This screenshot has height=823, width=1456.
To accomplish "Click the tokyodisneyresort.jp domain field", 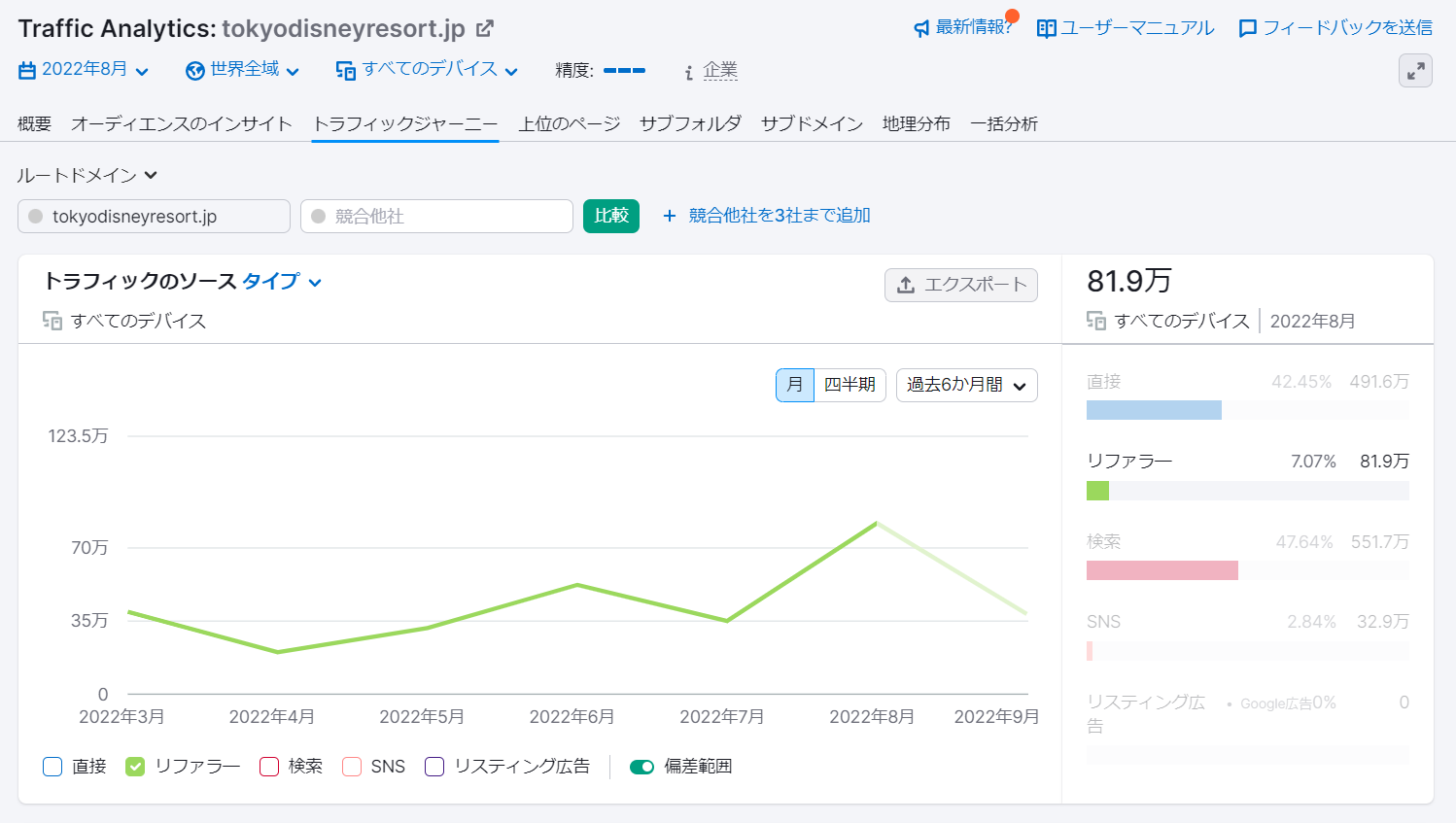I will pos(154,216).
